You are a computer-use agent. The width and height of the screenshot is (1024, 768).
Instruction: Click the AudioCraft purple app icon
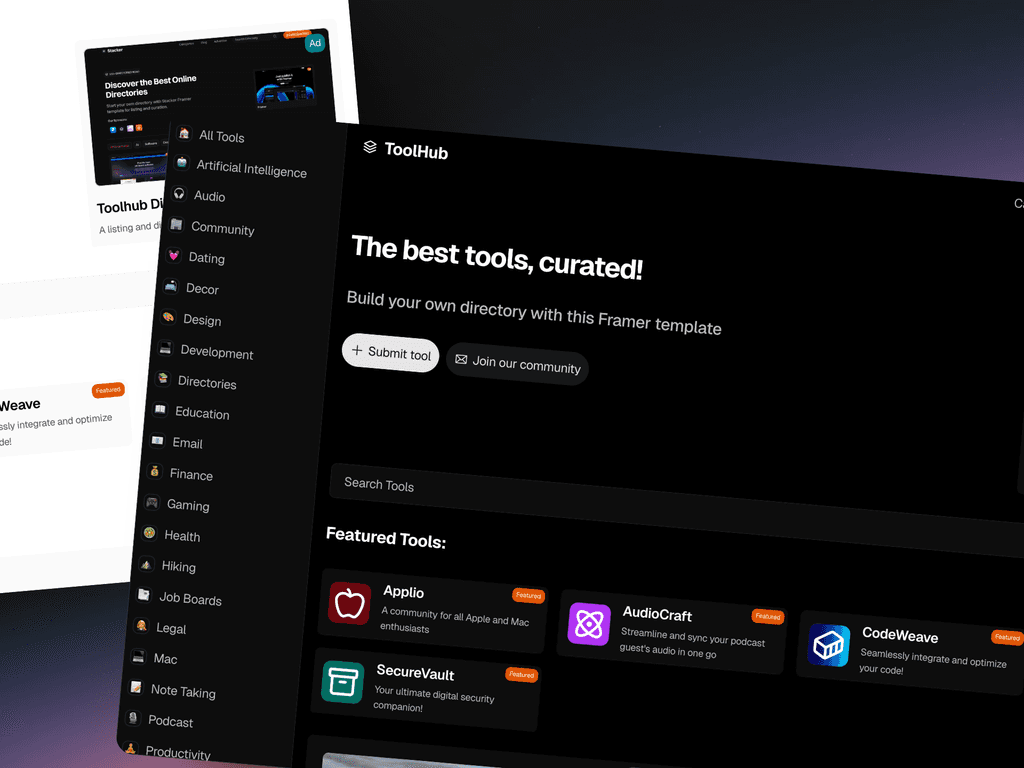coord(590,625)
